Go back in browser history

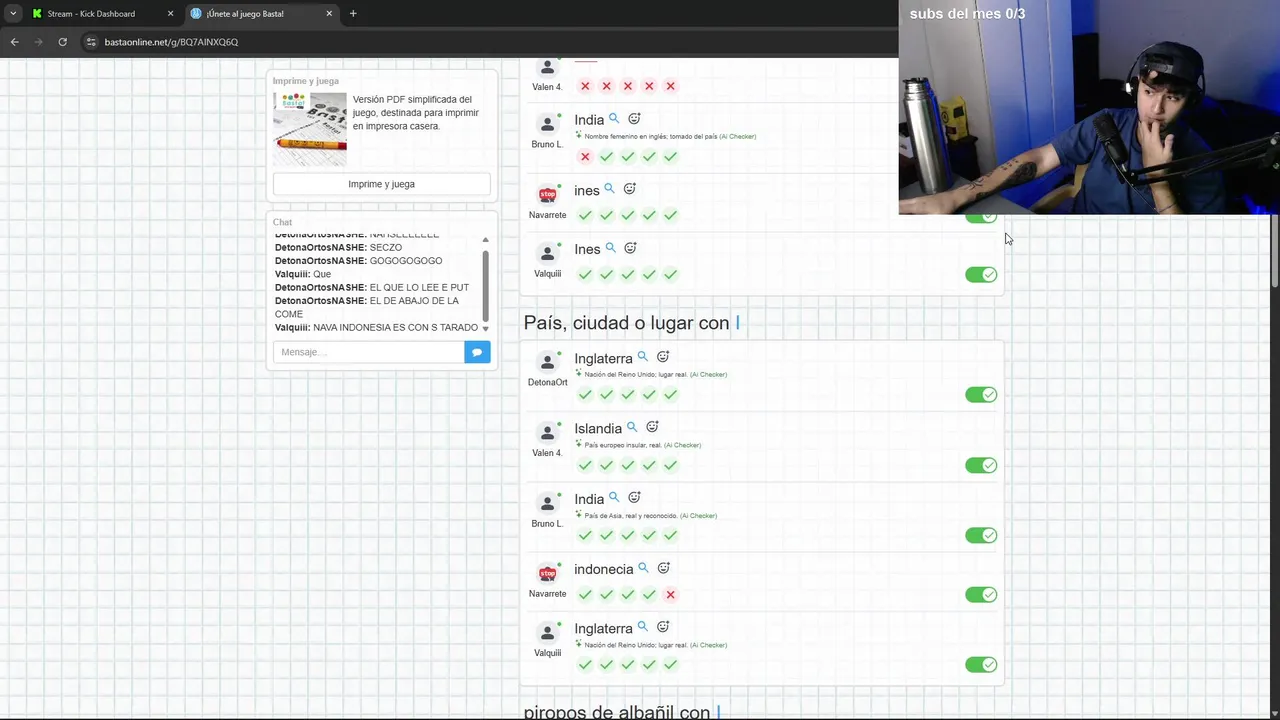[14, 42]
